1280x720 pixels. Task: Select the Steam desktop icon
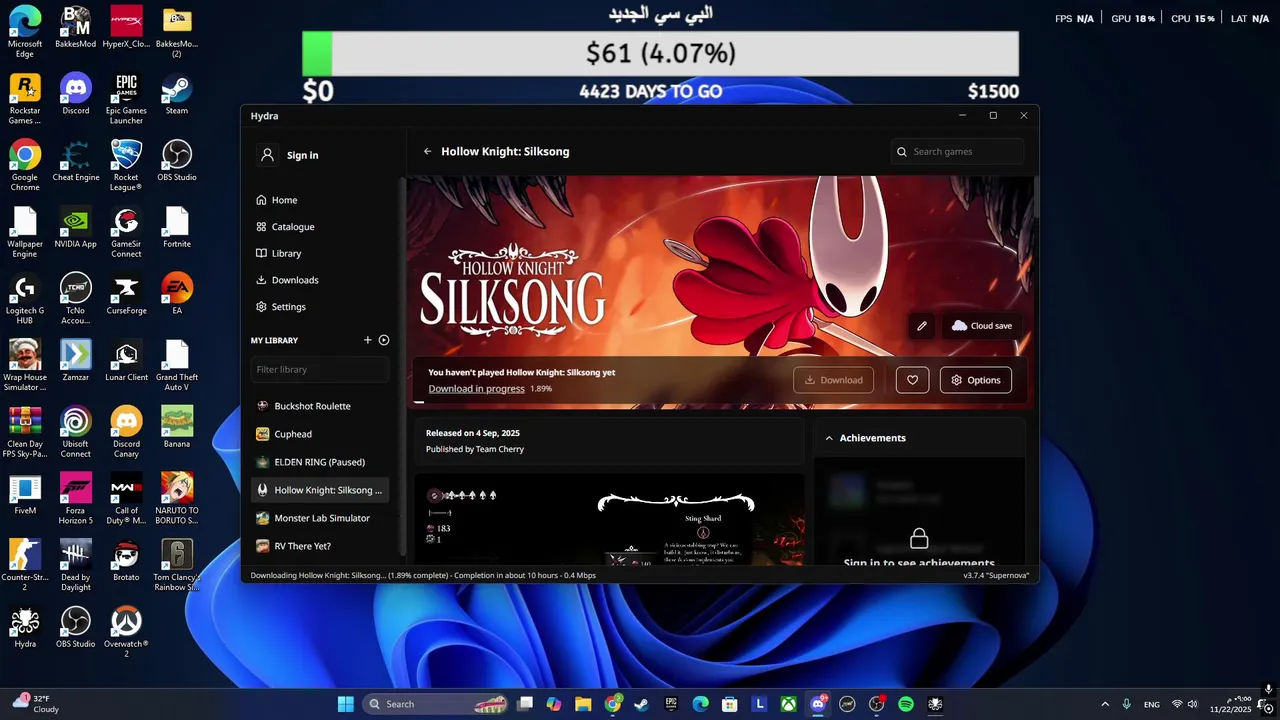[177, 94]
